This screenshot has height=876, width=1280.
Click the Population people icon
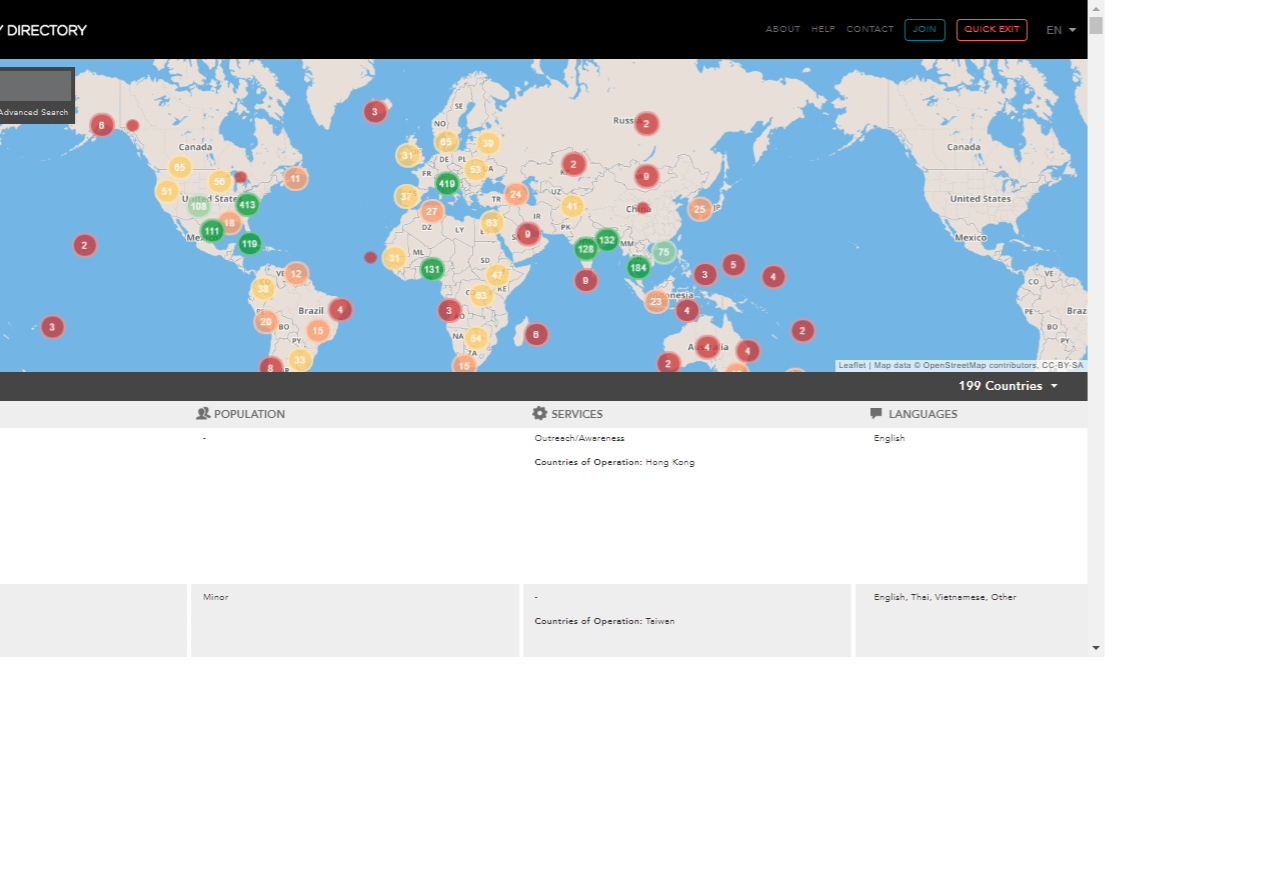pos(203,414)
